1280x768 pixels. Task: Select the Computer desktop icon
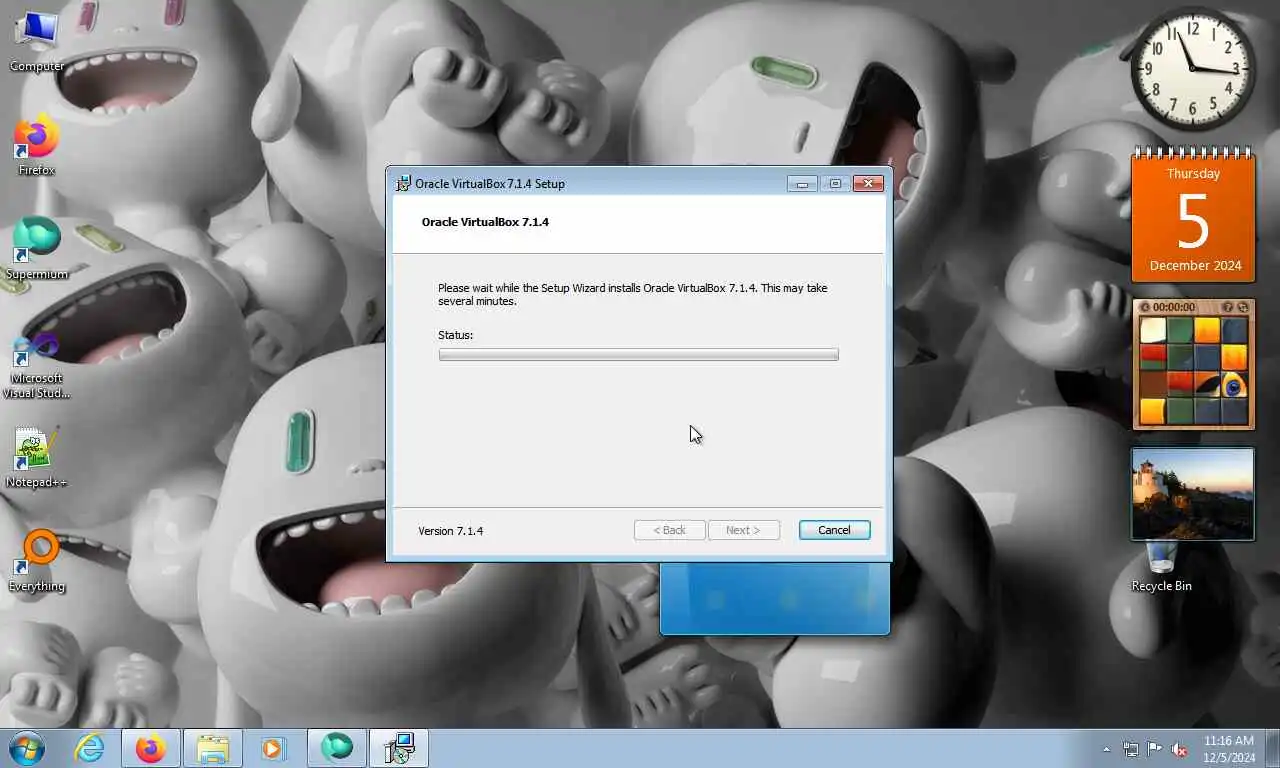tap(37, 40)
